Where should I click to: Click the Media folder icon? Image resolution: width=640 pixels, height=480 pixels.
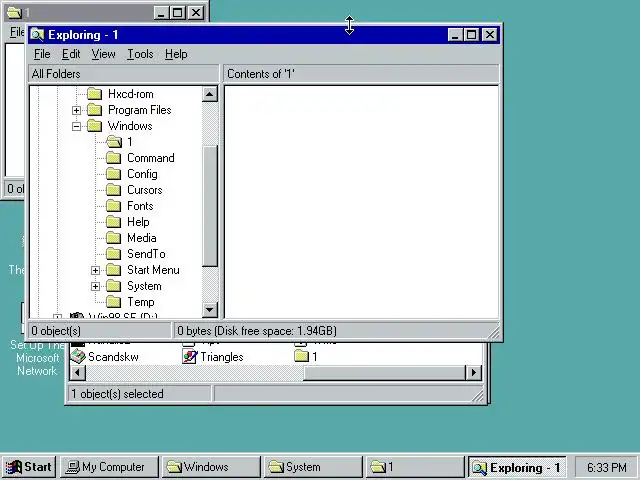[114, 238]
